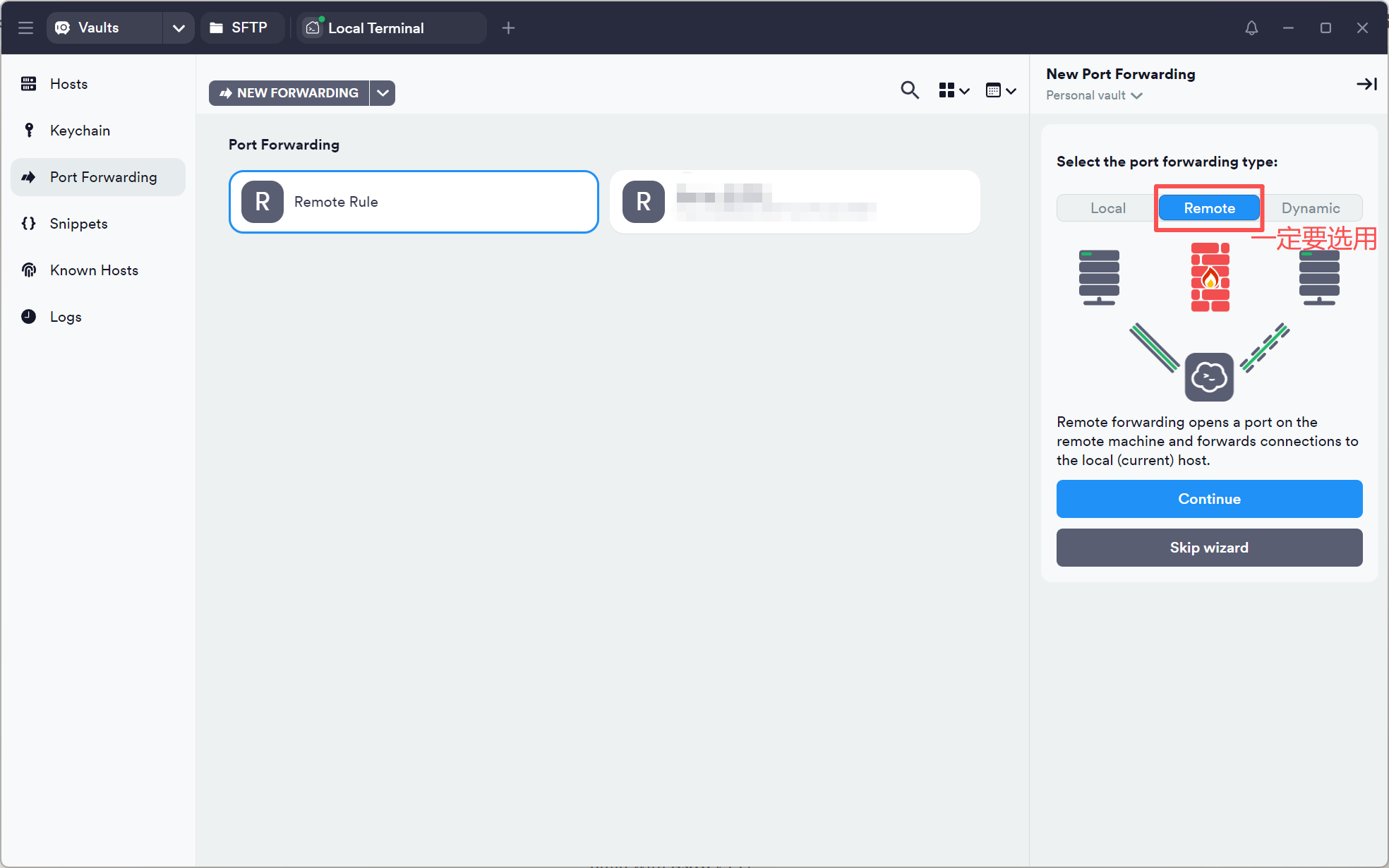Open the hamburger menu icon
This screenshot has height=868, width=1389.
tap(26, 28)
